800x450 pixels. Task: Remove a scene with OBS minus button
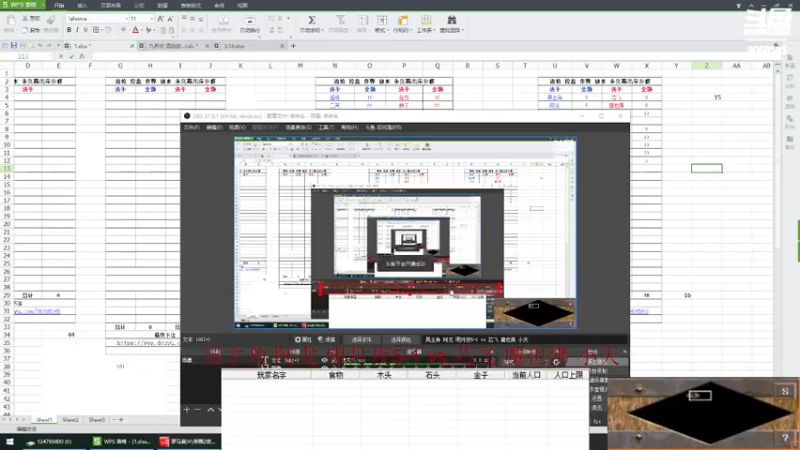point(198,410)
